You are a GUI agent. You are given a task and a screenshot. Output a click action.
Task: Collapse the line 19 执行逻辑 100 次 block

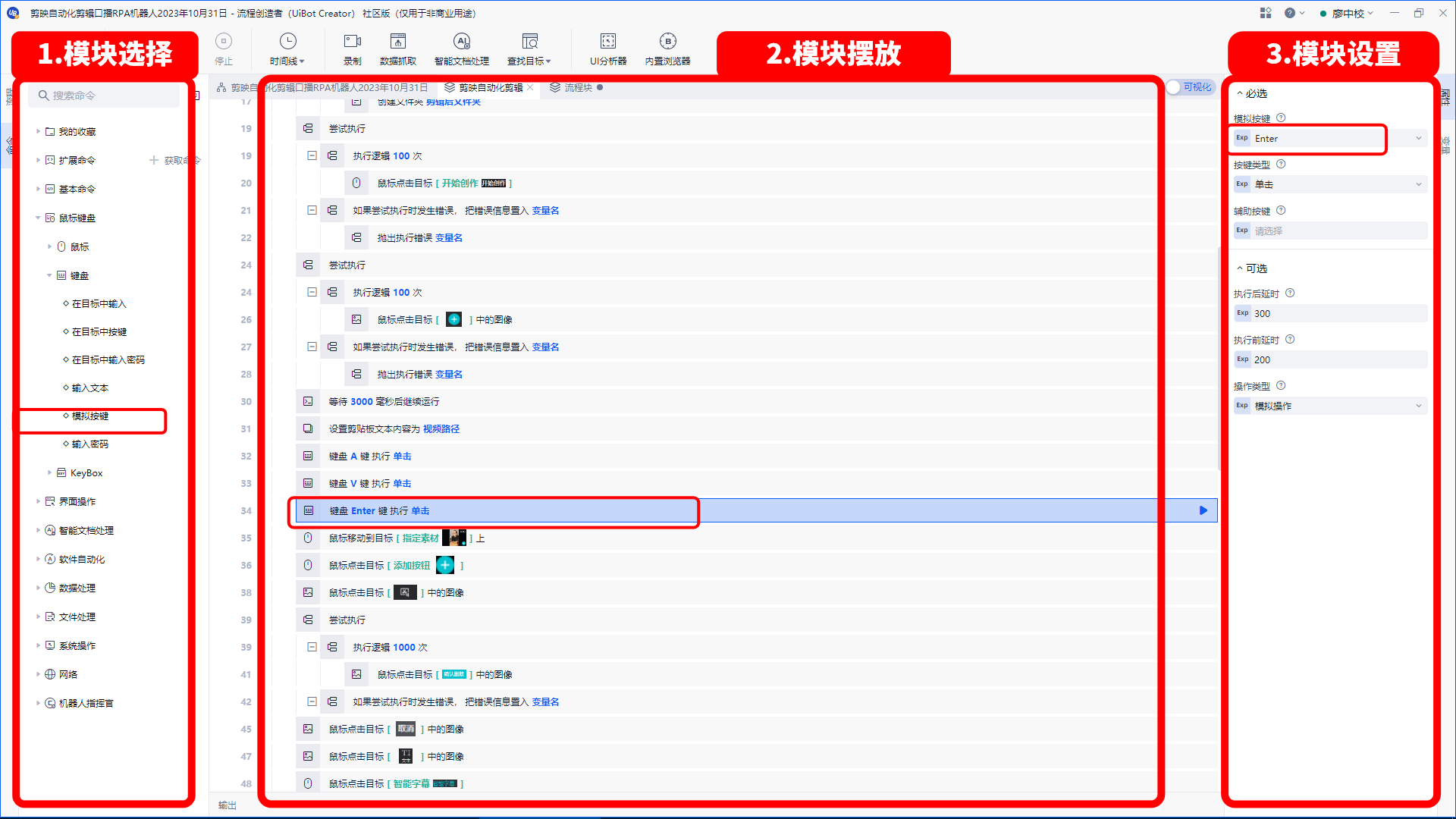tap(312, 155)
